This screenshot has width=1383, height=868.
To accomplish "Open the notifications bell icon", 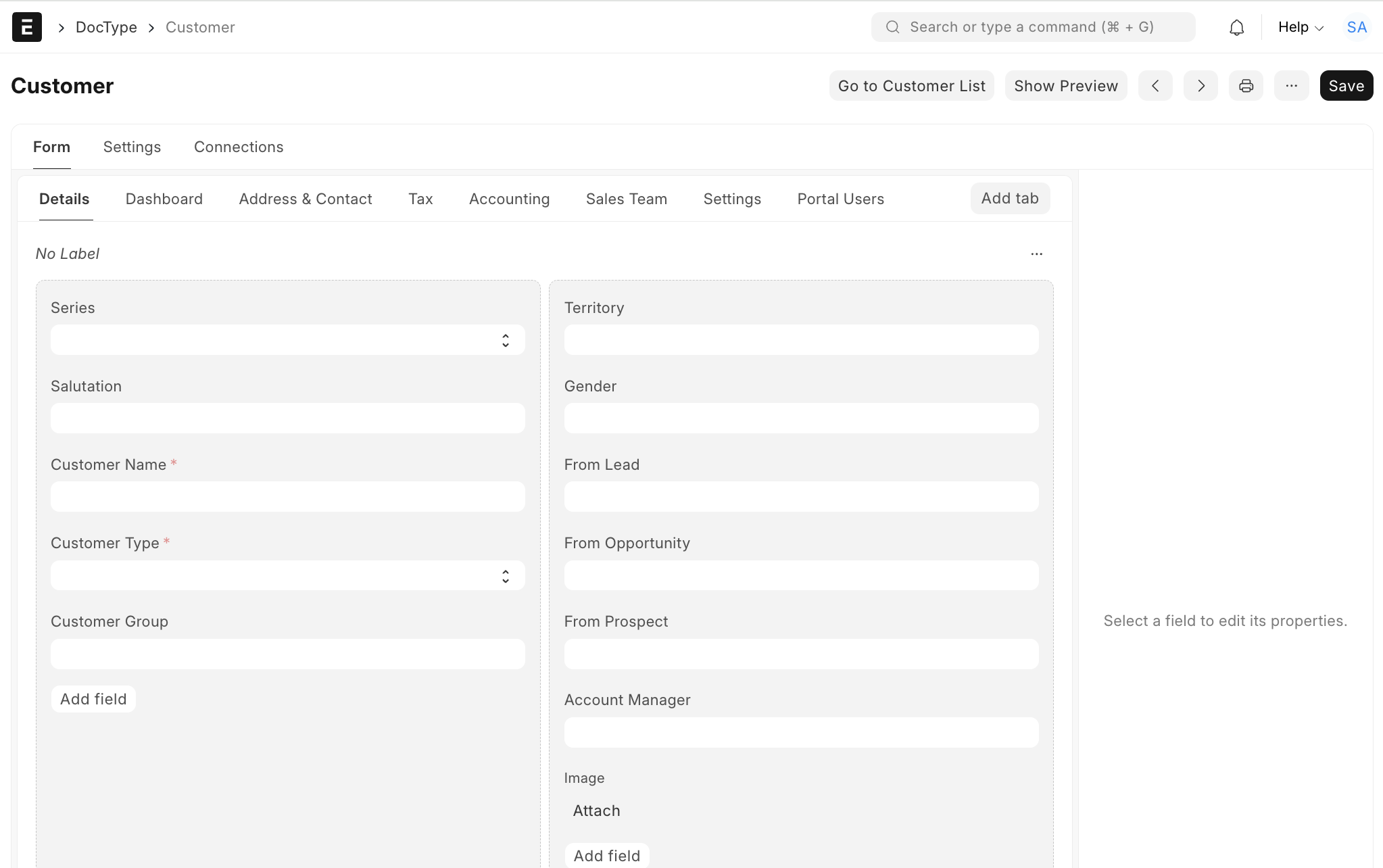I will coord(1236,27).
